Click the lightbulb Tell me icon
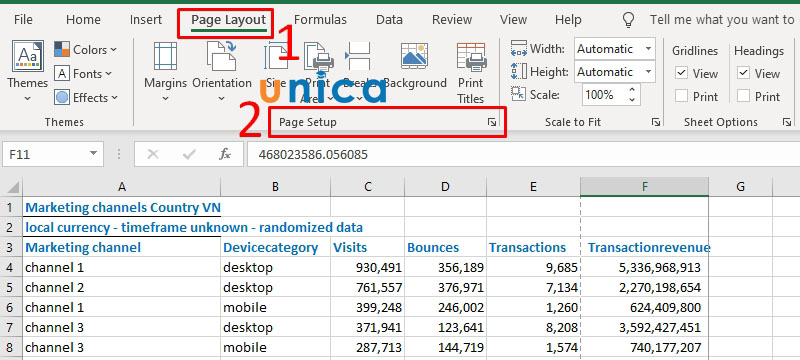The image size is (800, 360). click(x=629, y=20)
